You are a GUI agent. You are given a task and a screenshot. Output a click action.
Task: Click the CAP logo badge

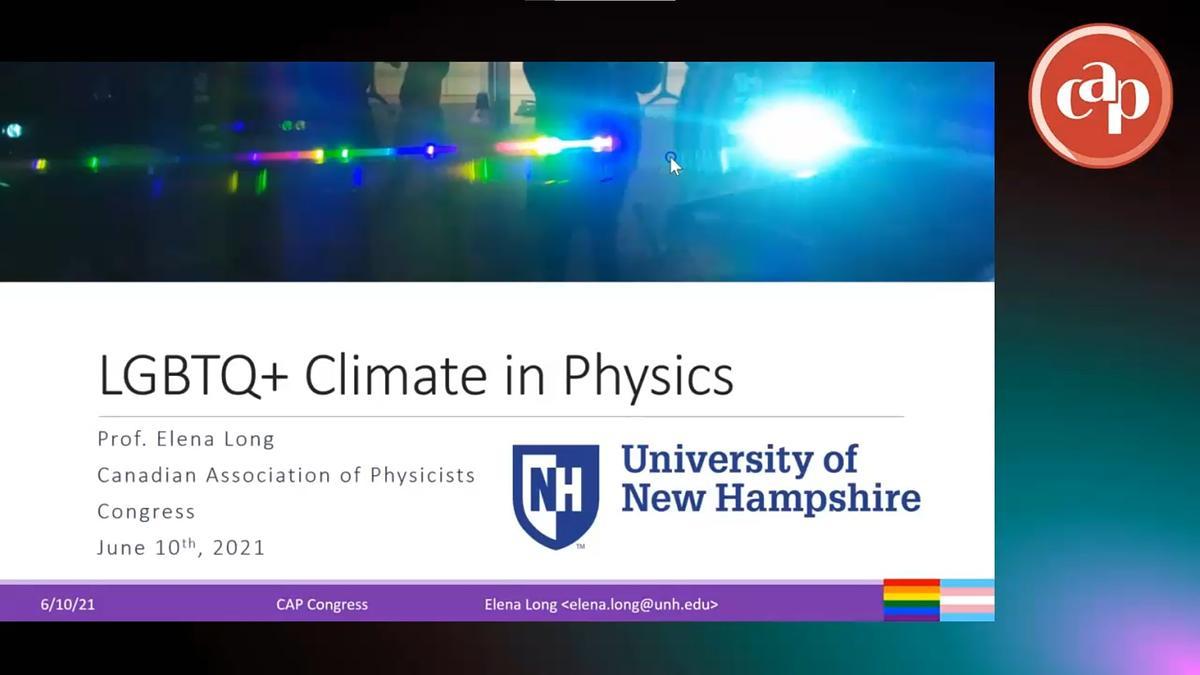click(x=1100, y=95)
